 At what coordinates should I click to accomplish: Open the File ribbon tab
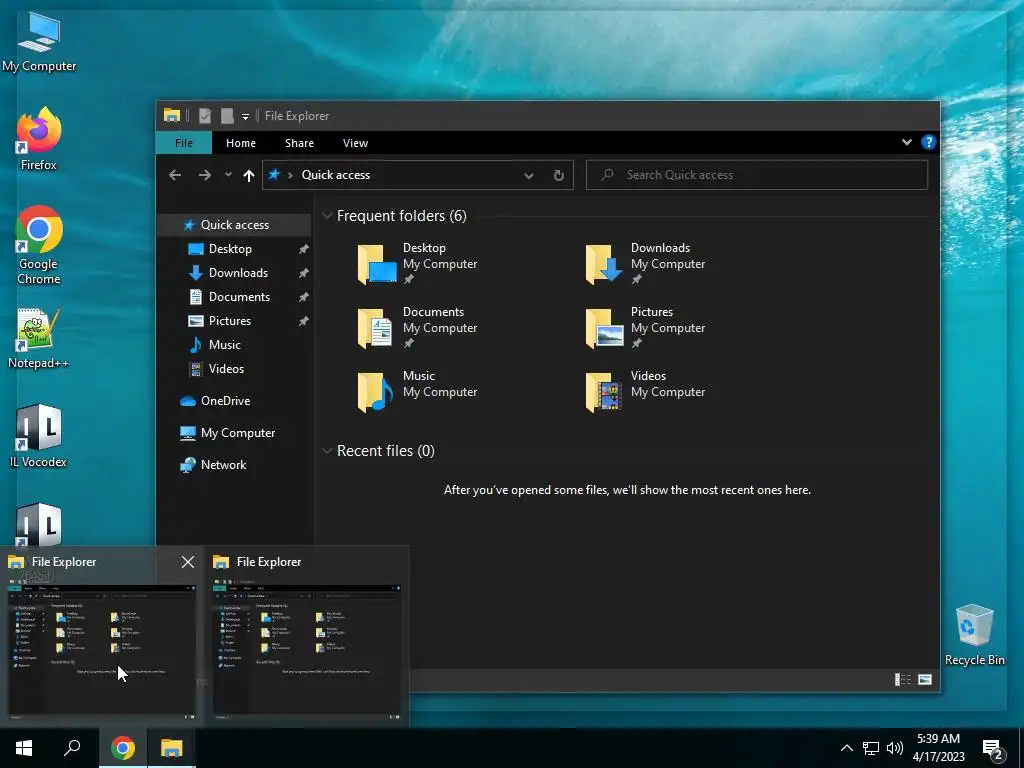click(x=184, y=143)
